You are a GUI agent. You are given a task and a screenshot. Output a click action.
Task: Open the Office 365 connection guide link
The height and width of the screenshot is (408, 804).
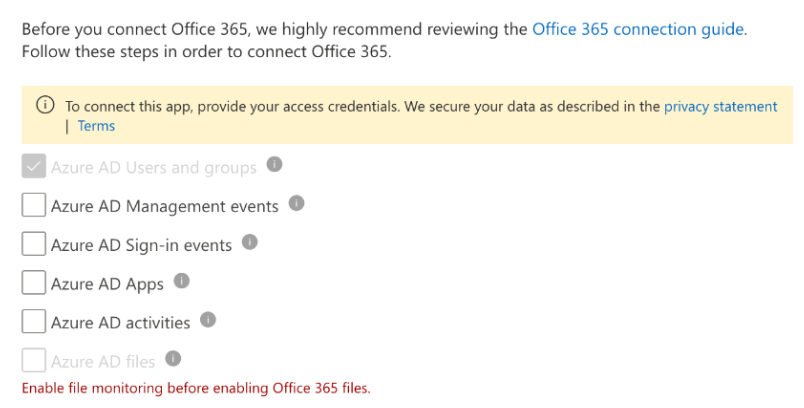tap(638, 29)
